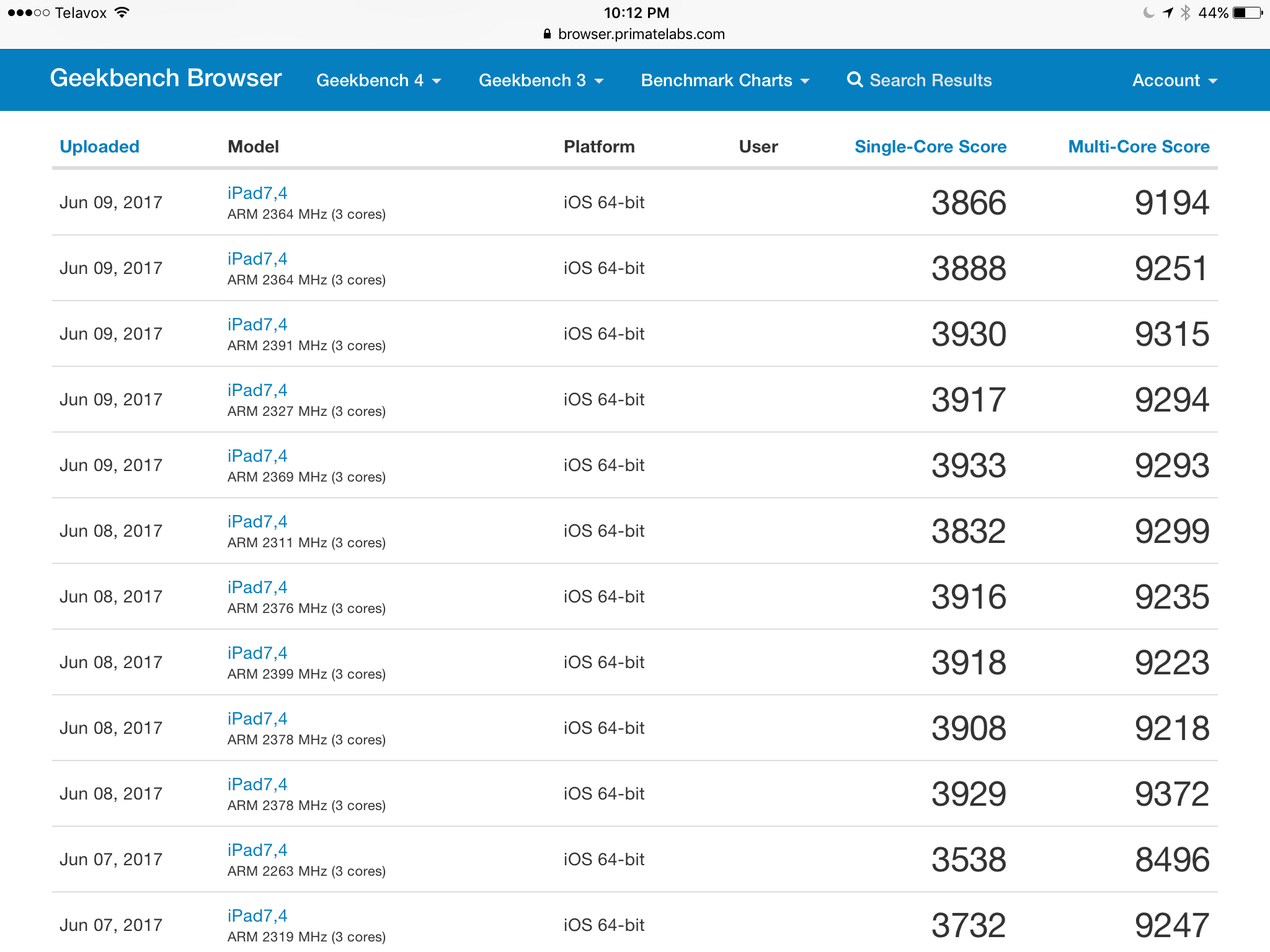Expand the Geekbench 3 dropdown menu

point(541,81)
